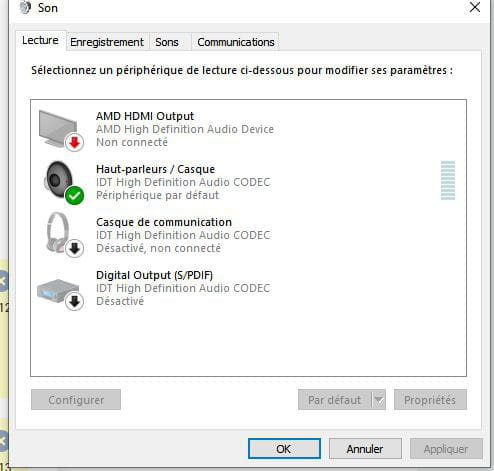Viewport: 494px width, 471px height.
Task: Close the Son dialog window
Action: (475, 7)
